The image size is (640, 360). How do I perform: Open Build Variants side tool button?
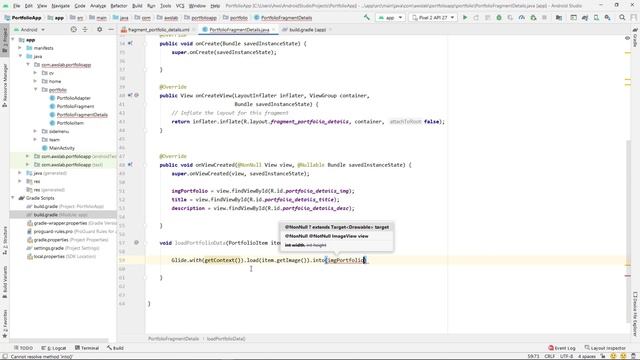tap(4, 282)
